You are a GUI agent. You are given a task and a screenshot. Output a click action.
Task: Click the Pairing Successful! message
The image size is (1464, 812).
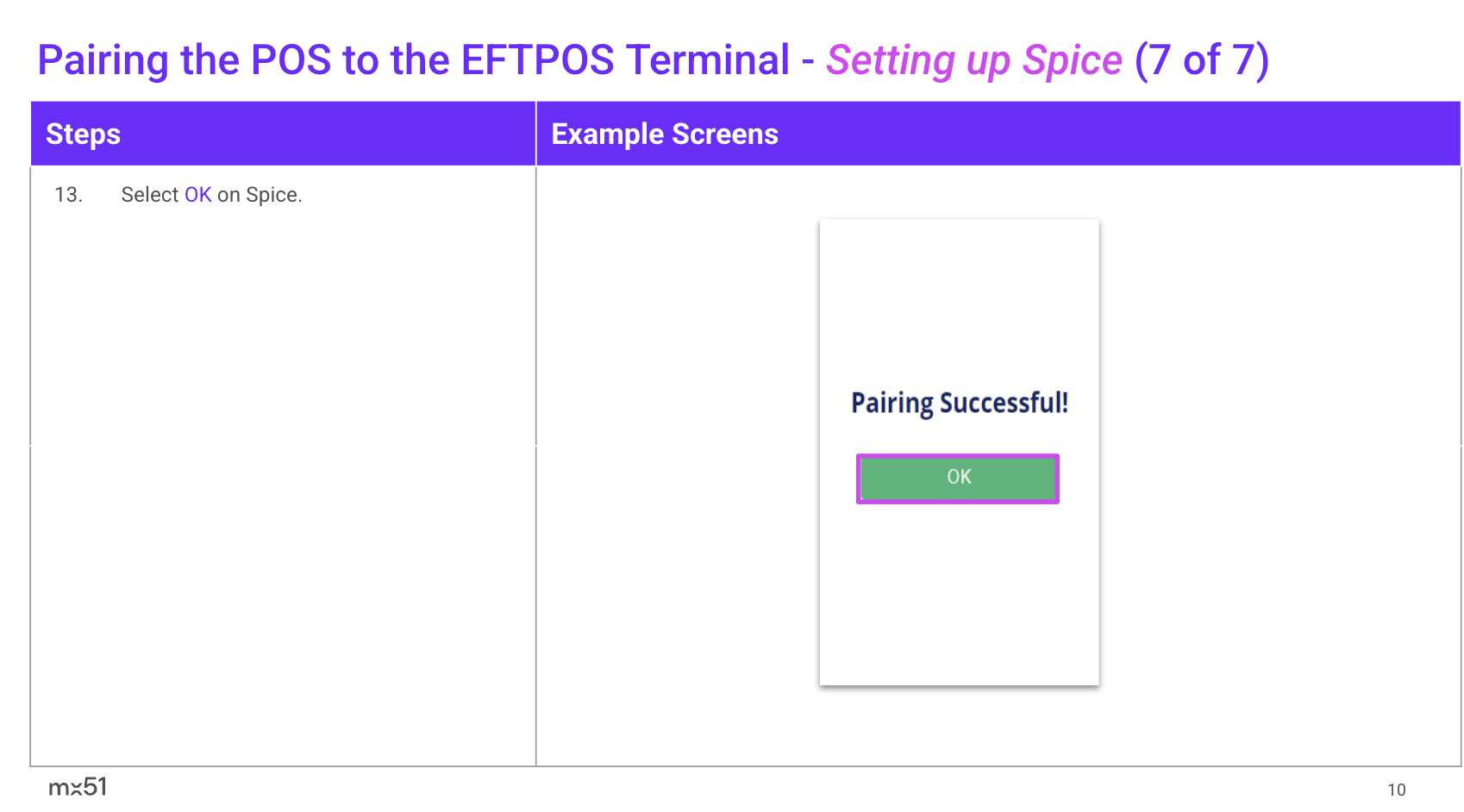point(959,403)
